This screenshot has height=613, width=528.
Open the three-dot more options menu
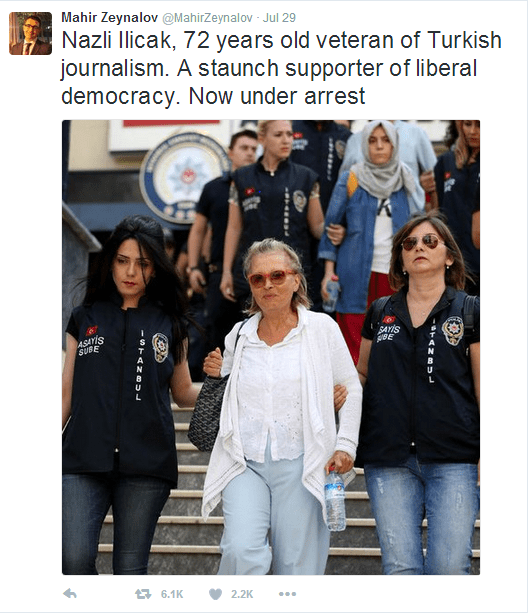tap(287, 594)
